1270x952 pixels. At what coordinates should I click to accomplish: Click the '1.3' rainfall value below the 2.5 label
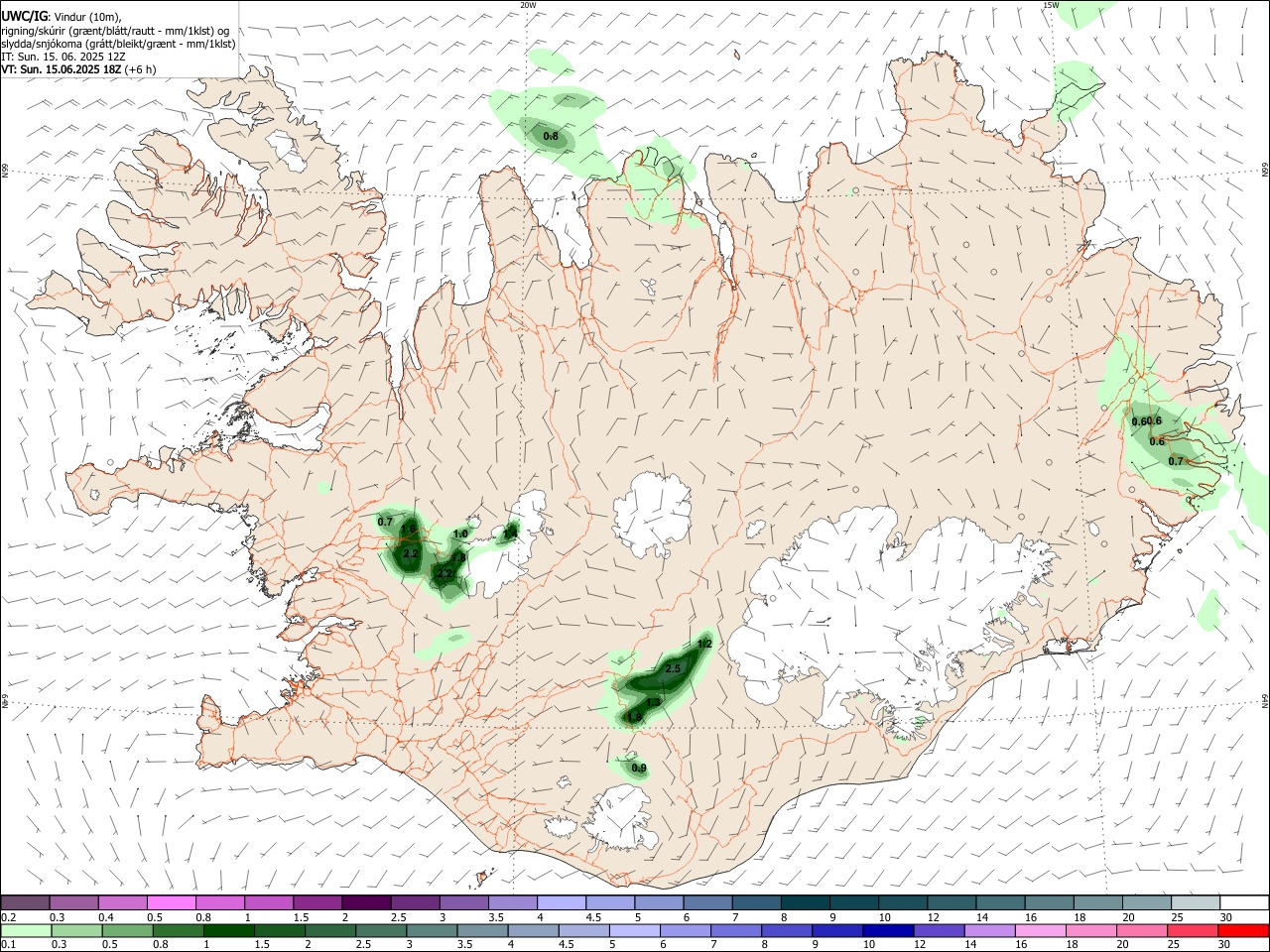pos(653,703)
